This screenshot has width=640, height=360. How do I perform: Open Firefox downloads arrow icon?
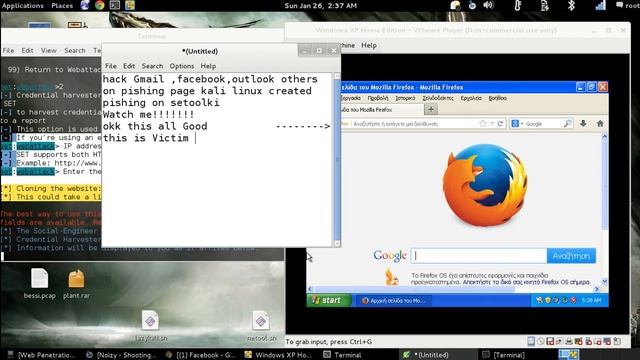click(583, 123)
